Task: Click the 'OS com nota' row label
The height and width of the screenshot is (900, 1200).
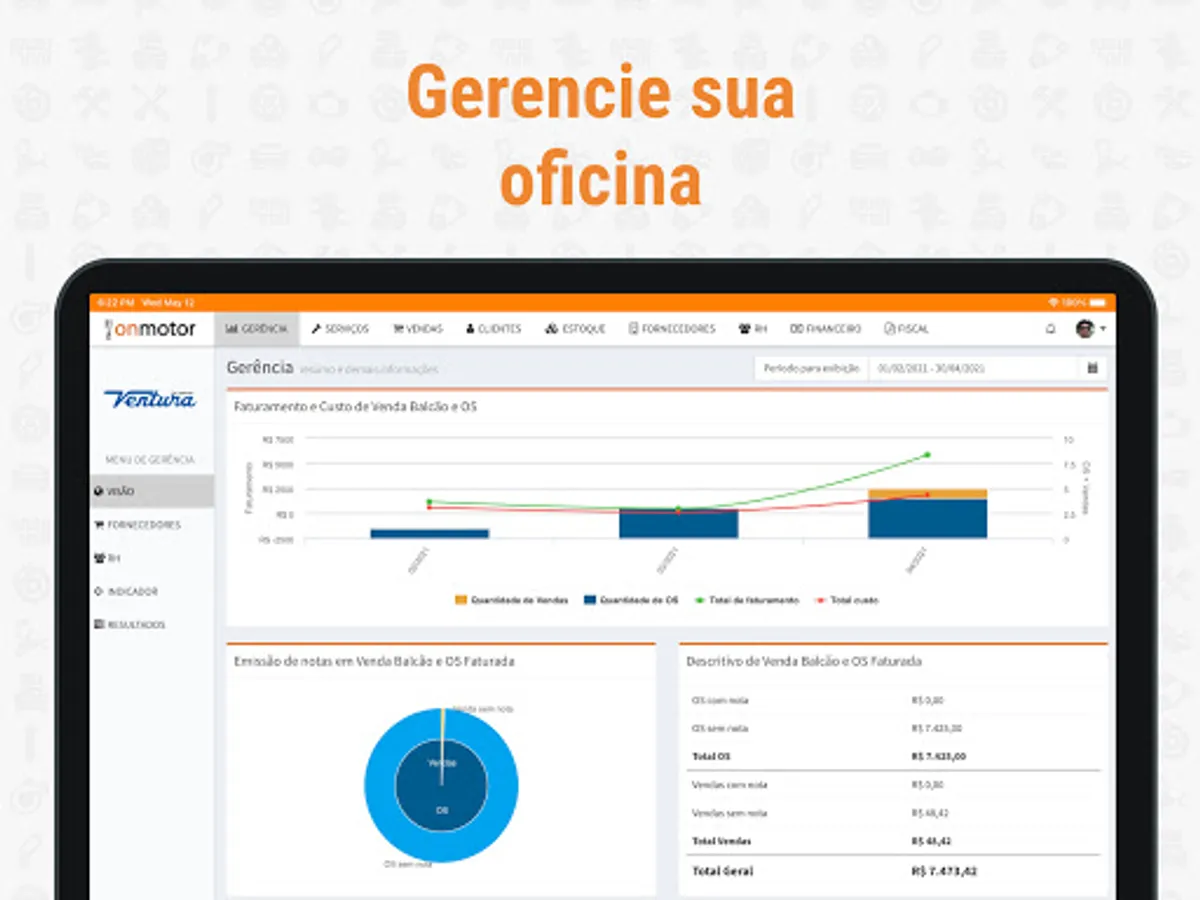Action: (x=720, y=700)
